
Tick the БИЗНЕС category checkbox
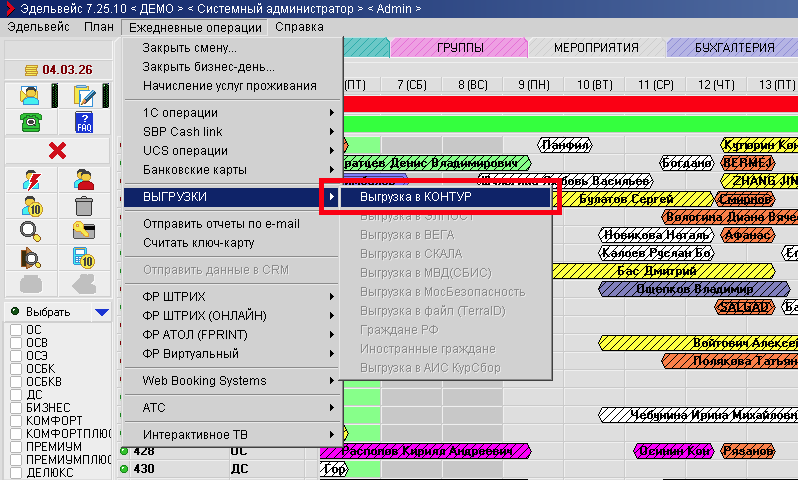click(16, 407)
